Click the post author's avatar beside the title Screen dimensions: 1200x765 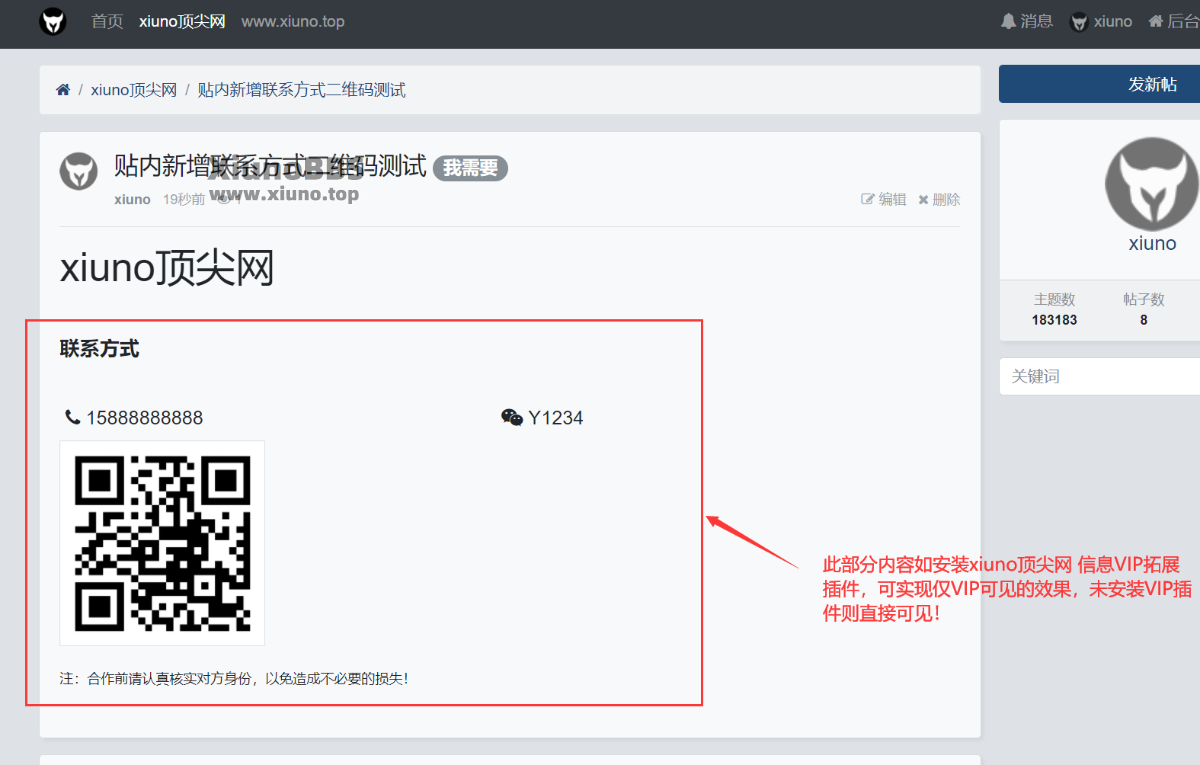79,172
